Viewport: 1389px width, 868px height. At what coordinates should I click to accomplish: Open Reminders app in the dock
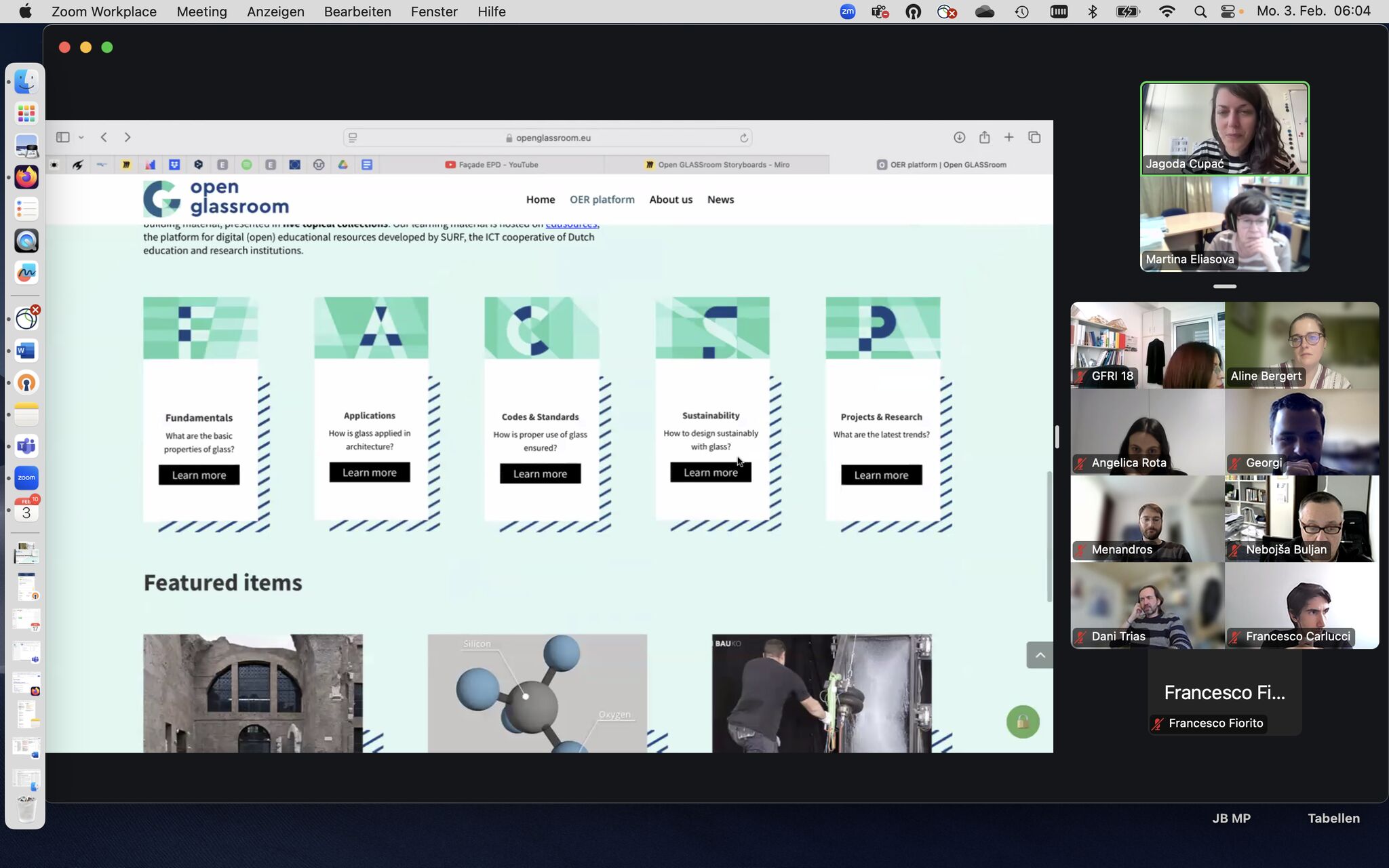pos(26,209)
